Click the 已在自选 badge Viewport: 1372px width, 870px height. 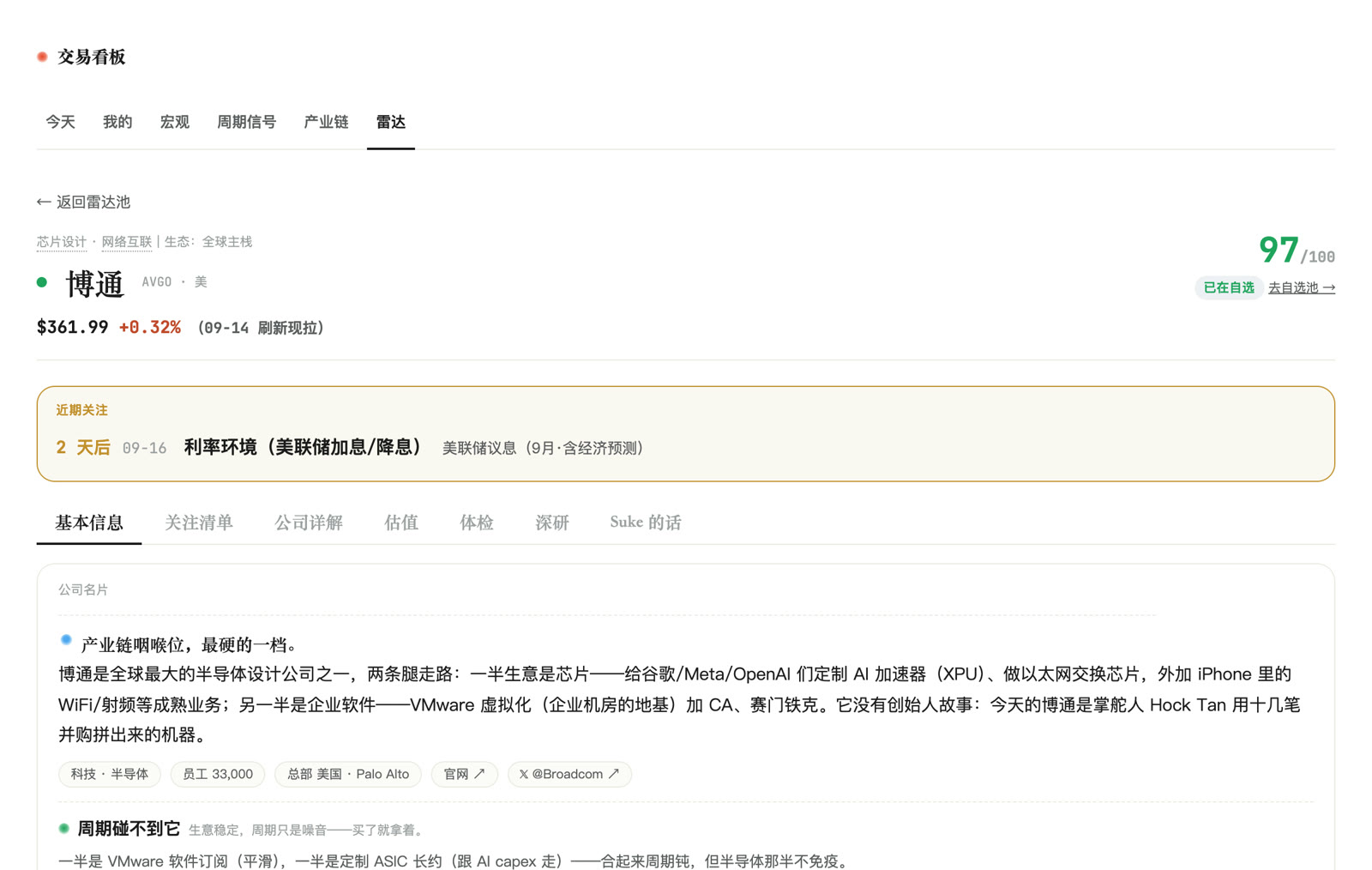(1229, 287)
